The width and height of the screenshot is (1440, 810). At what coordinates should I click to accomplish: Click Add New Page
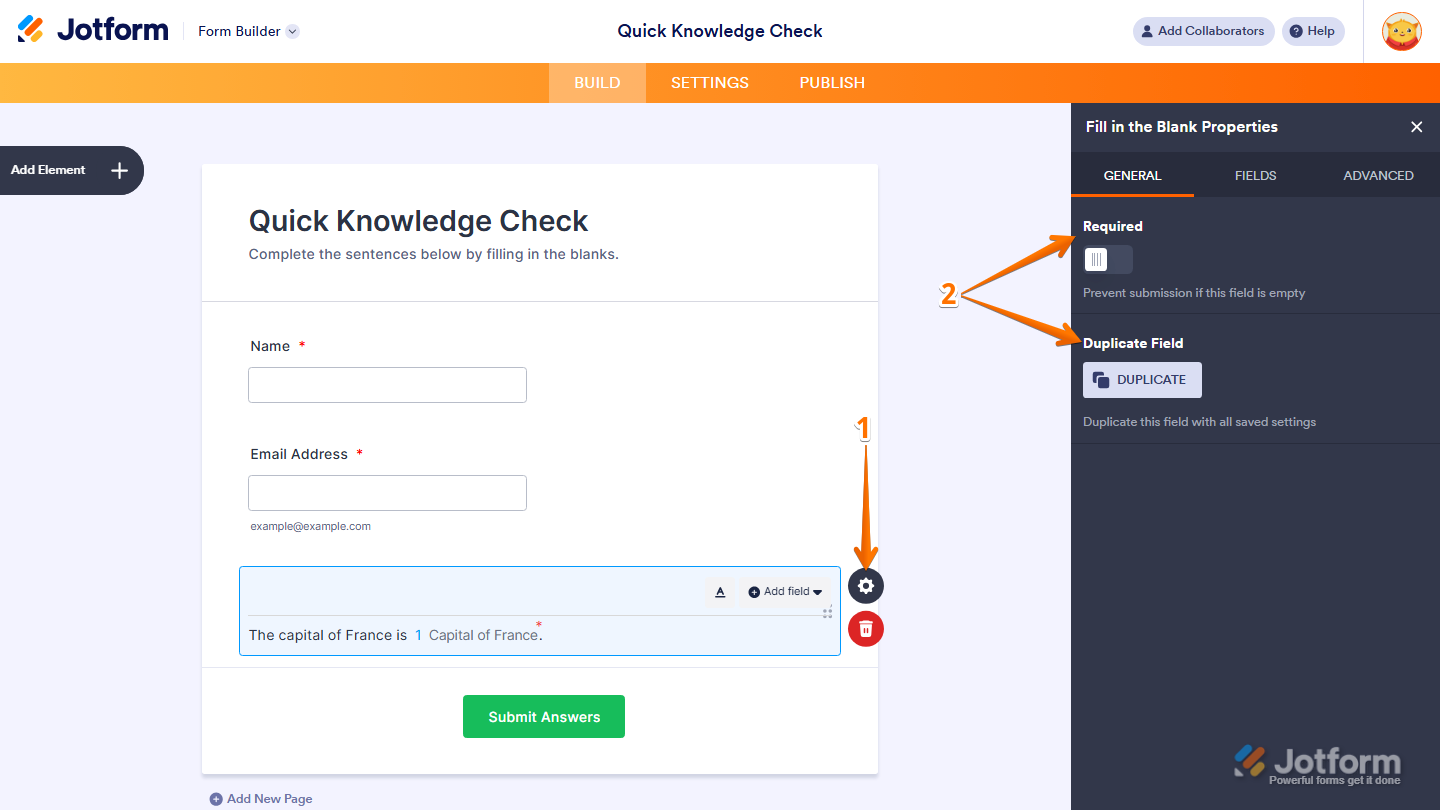(261, 799)
